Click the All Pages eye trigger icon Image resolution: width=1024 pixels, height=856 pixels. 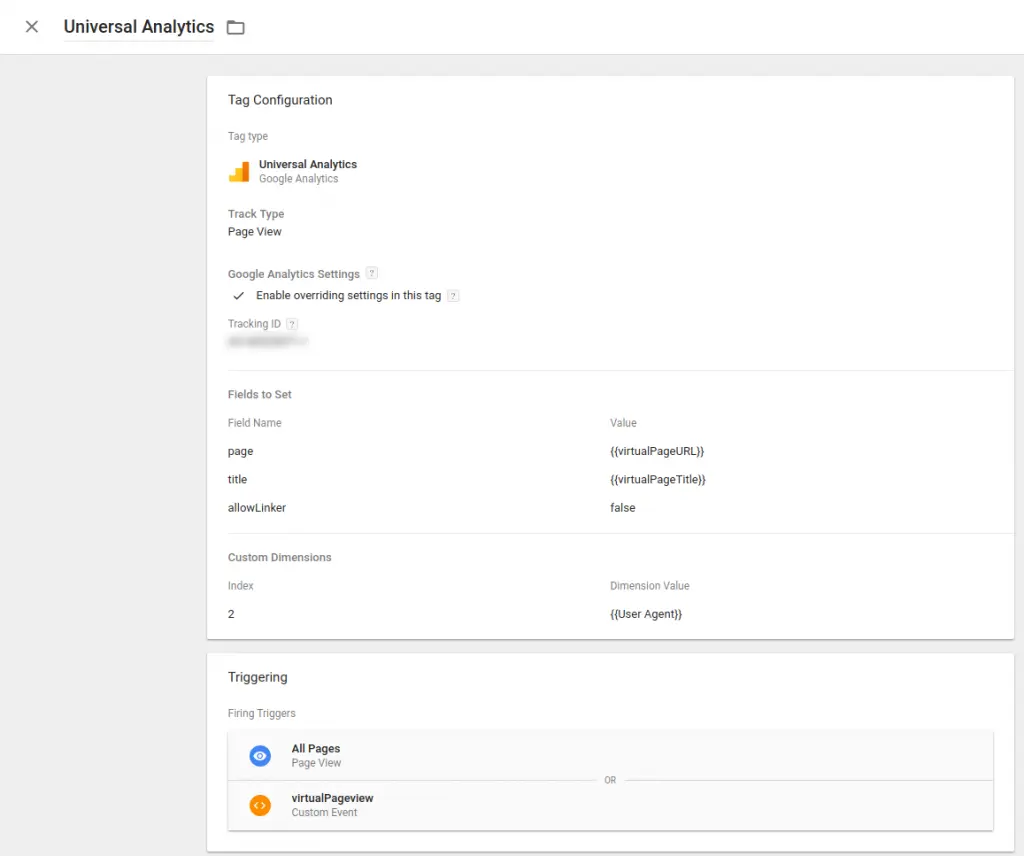click(x=260, y=755)
